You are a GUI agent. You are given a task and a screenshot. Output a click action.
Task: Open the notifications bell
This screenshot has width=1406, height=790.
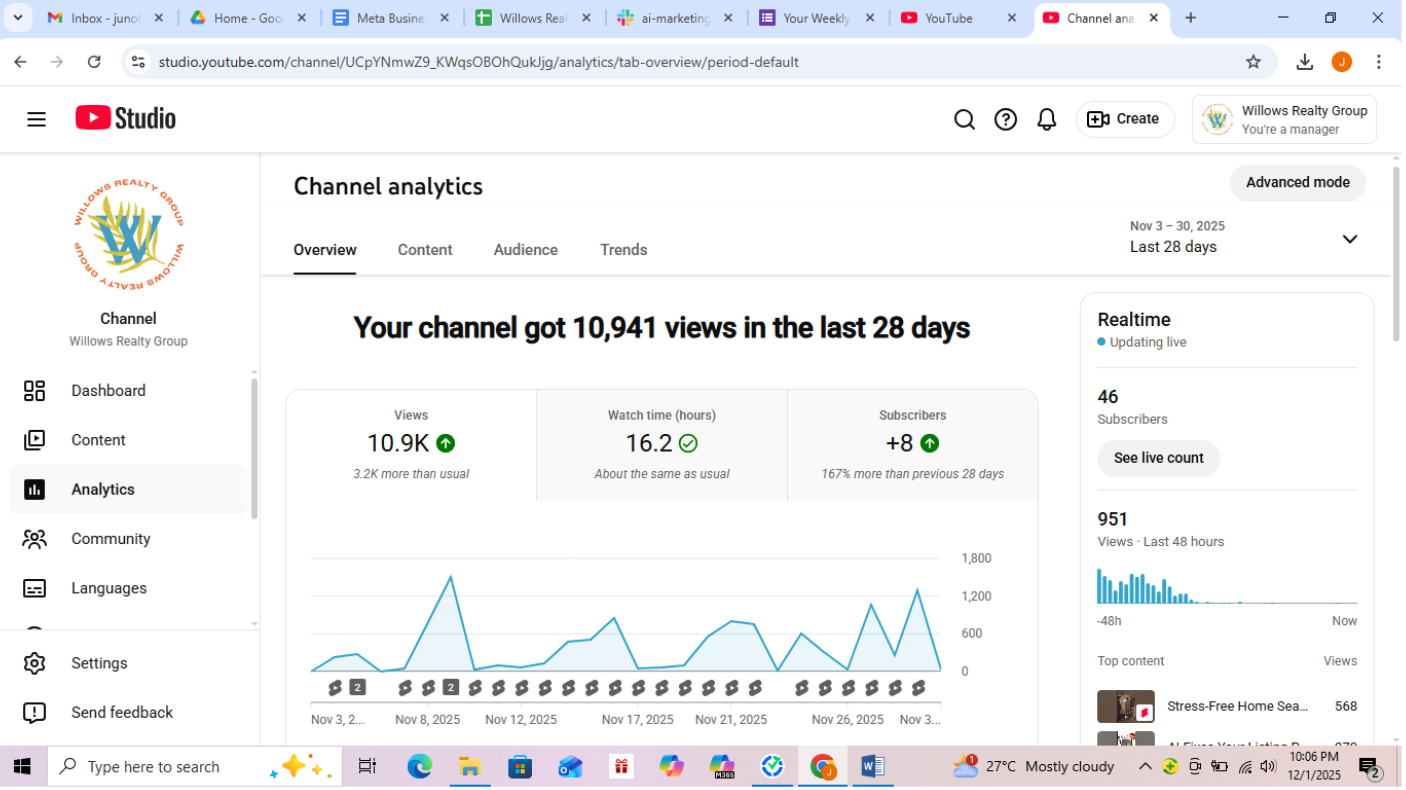pyautogui.click(x=1046, y=119)
